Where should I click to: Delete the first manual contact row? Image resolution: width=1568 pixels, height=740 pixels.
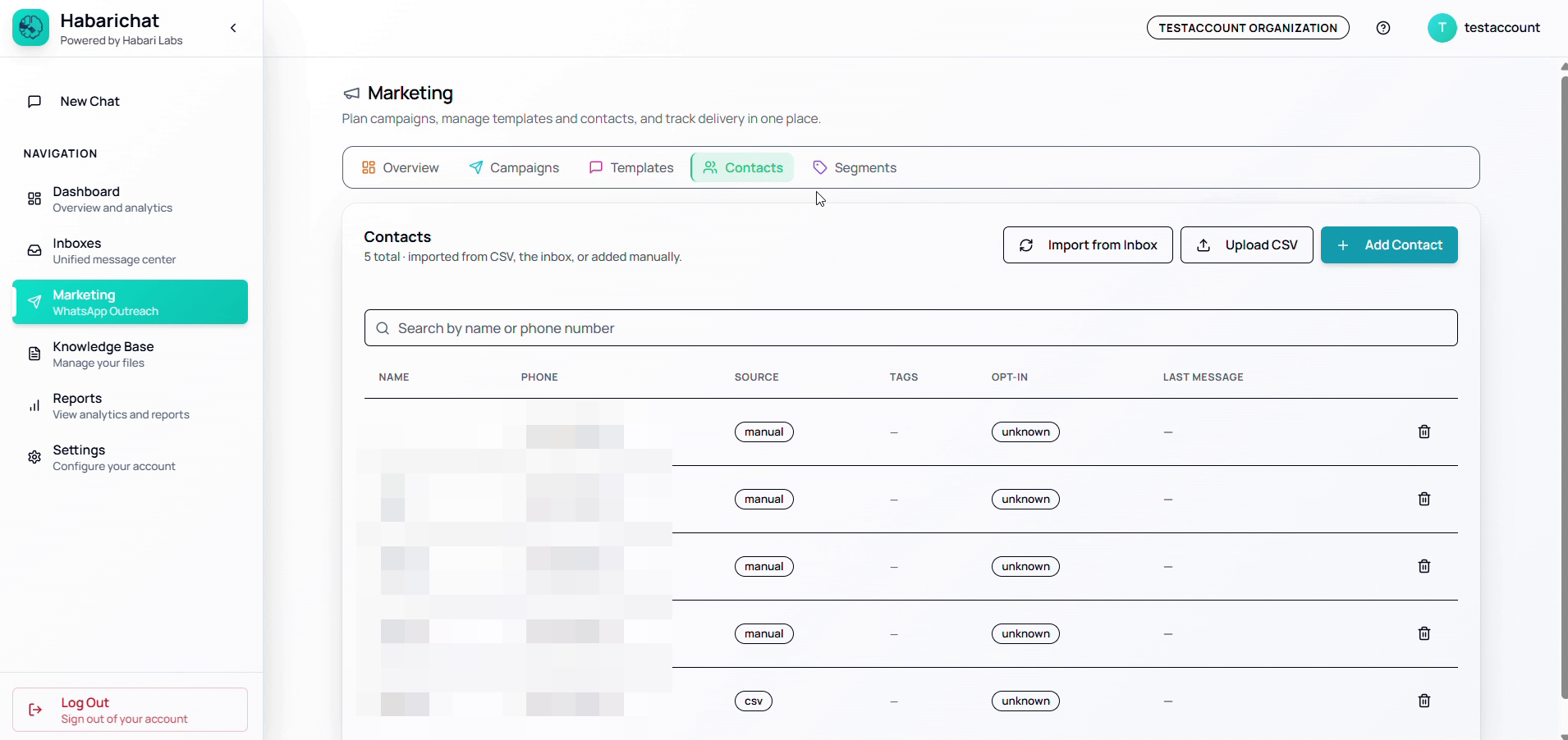(1424, 432)
